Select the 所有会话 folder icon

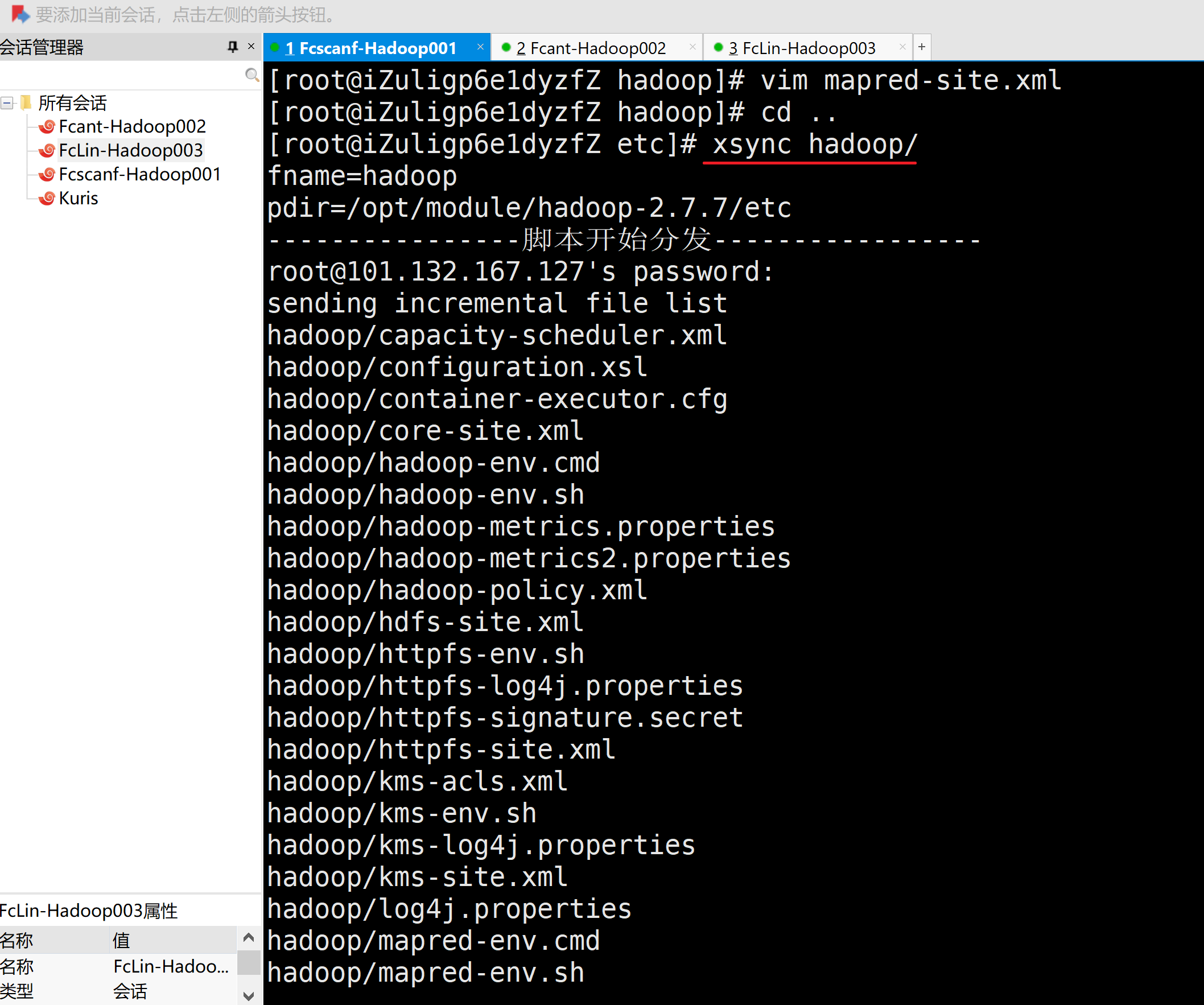[26, 102]
